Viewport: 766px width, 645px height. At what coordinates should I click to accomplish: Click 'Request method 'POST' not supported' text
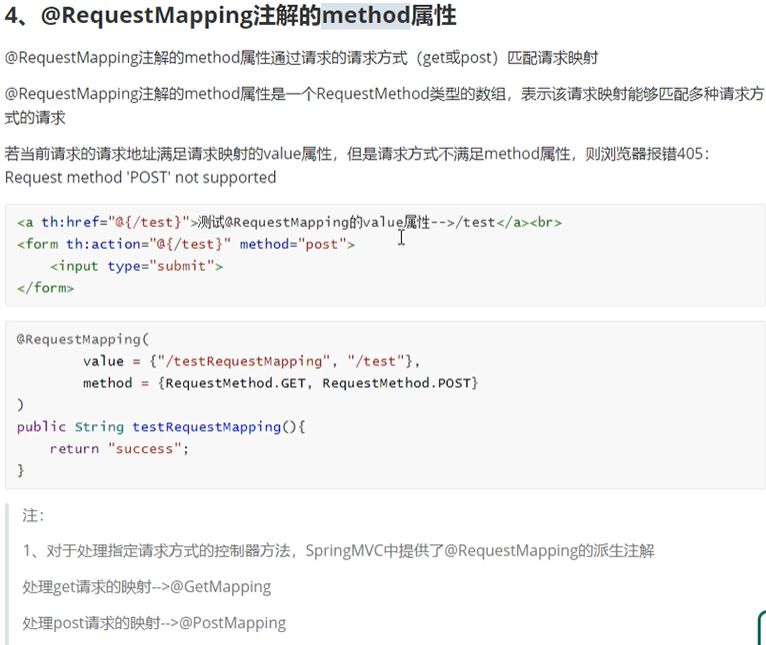(x=141, y=177)
